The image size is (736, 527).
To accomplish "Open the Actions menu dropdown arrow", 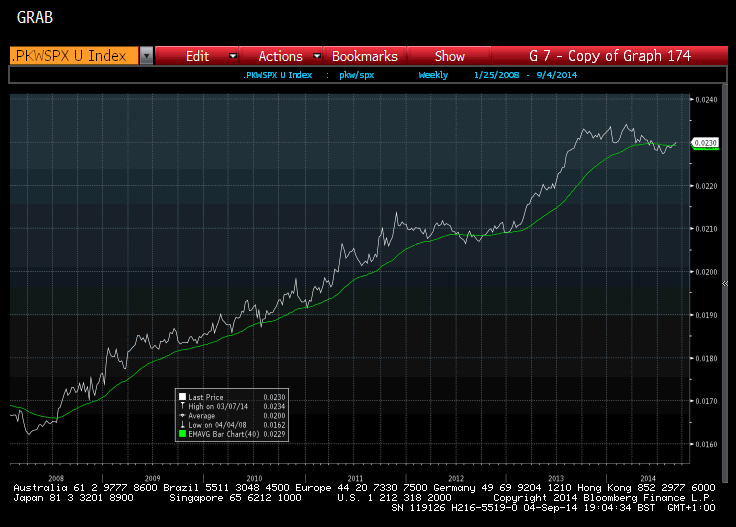I will click(317, 56).
